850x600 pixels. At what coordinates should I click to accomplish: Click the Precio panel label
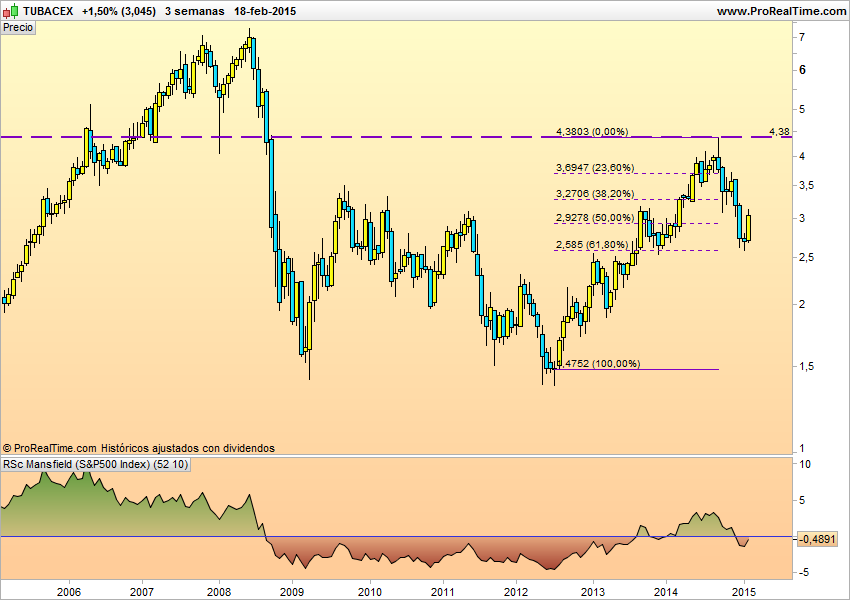[18, 28]
